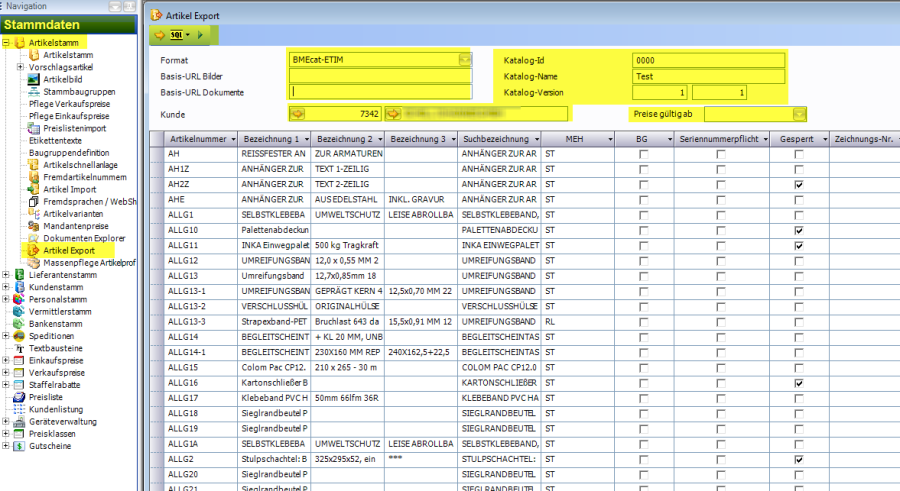900x491 pixels.
Task: Open the Format dropdown list
Action: tap(464, 60)
